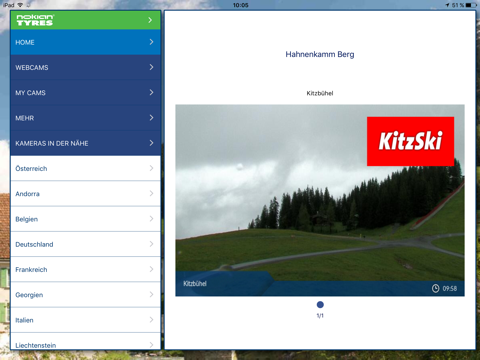Tap the chevron on the Belgien row
This screenshot has width=480, height=360.
pos(151,219)
